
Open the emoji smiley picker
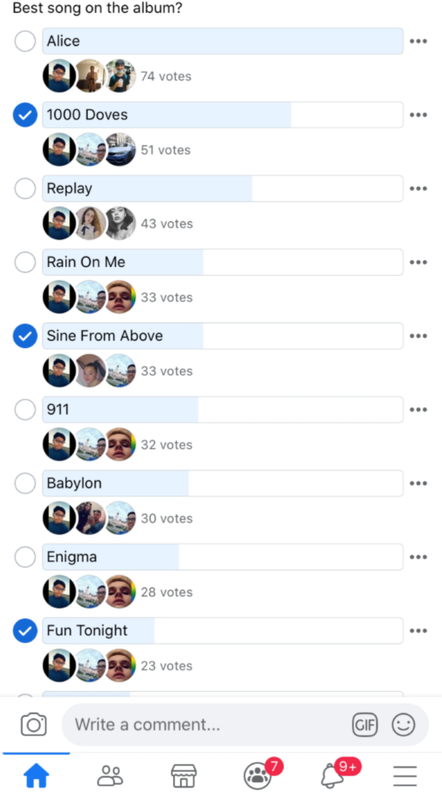pyautogui.click(x=403, y=724)
